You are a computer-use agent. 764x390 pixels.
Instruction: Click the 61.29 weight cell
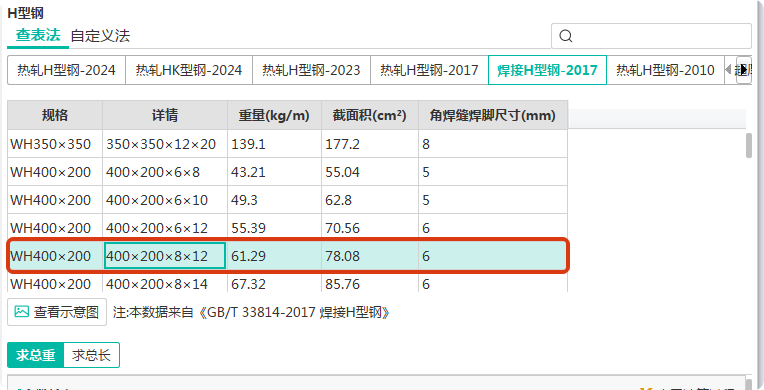(274, 256)
